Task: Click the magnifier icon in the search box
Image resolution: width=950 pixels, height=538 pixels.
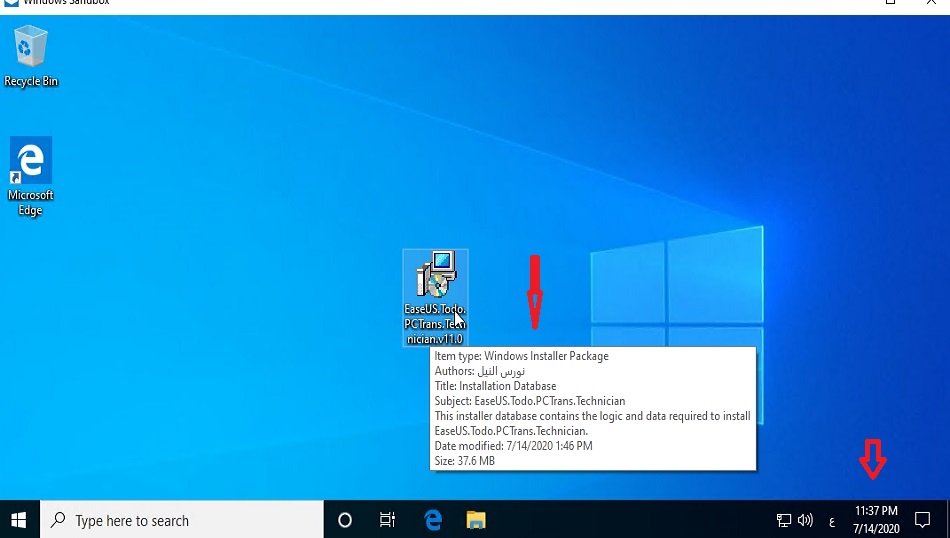Action: click(58, 520)
